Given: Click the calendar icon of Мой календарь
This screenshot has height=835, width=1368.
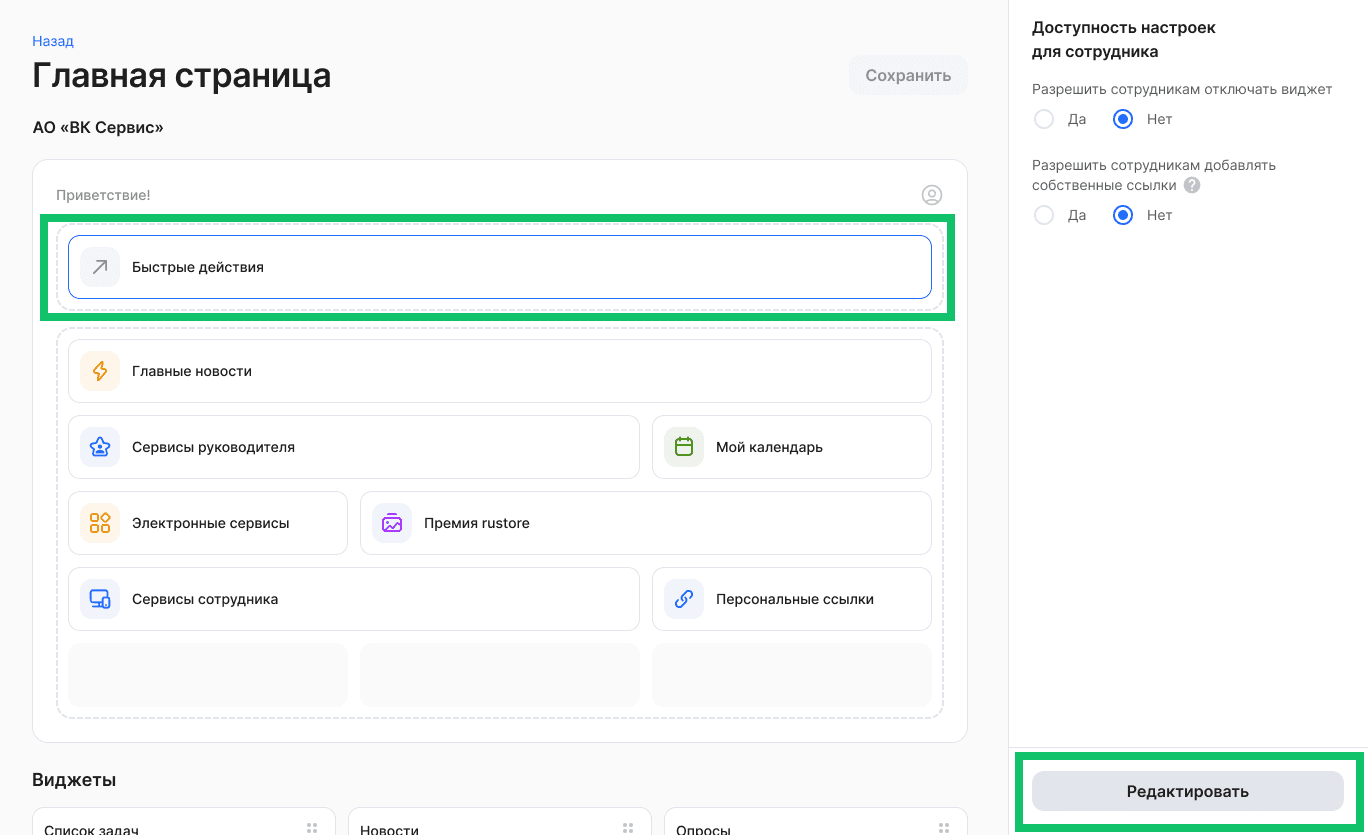Looking at the screenshot, I should tap(683, 446).
